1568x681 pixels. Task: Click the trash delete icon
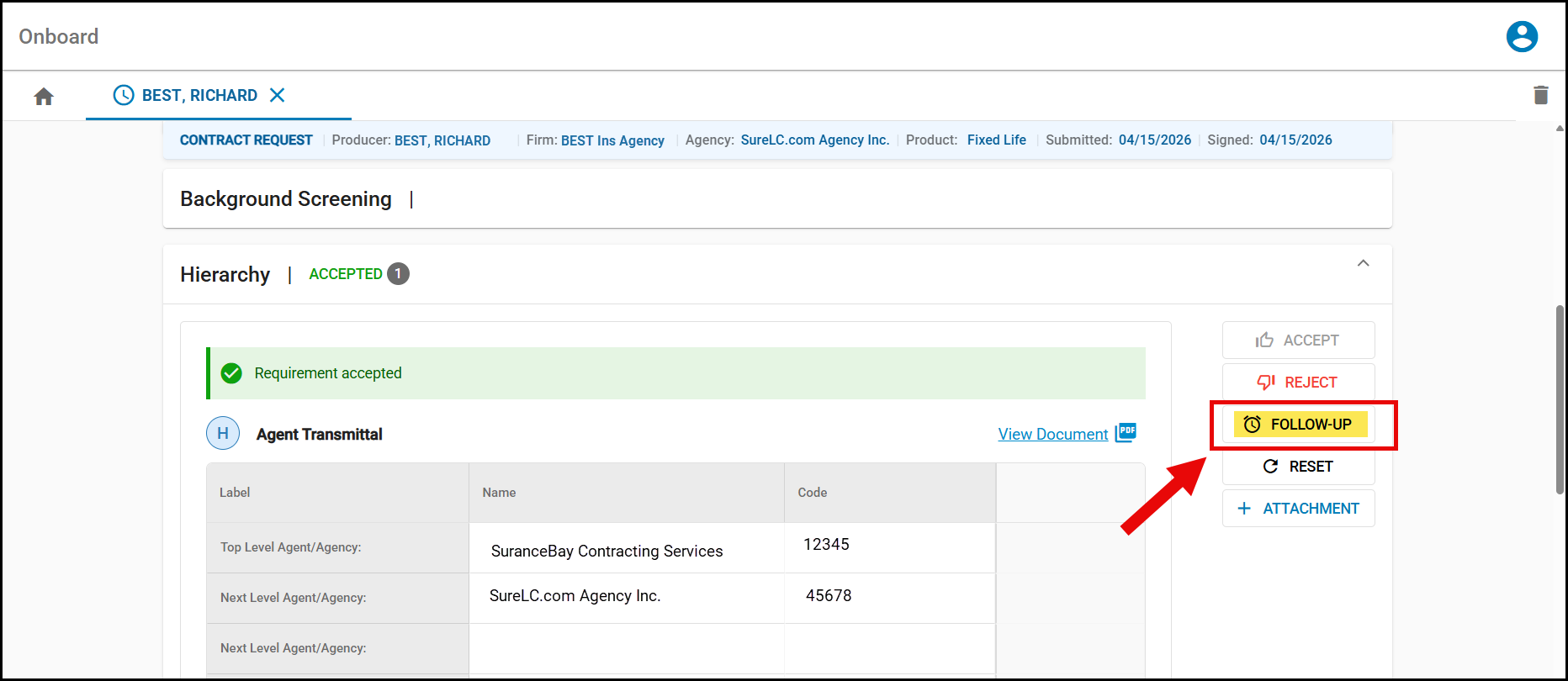[1541, 95]
